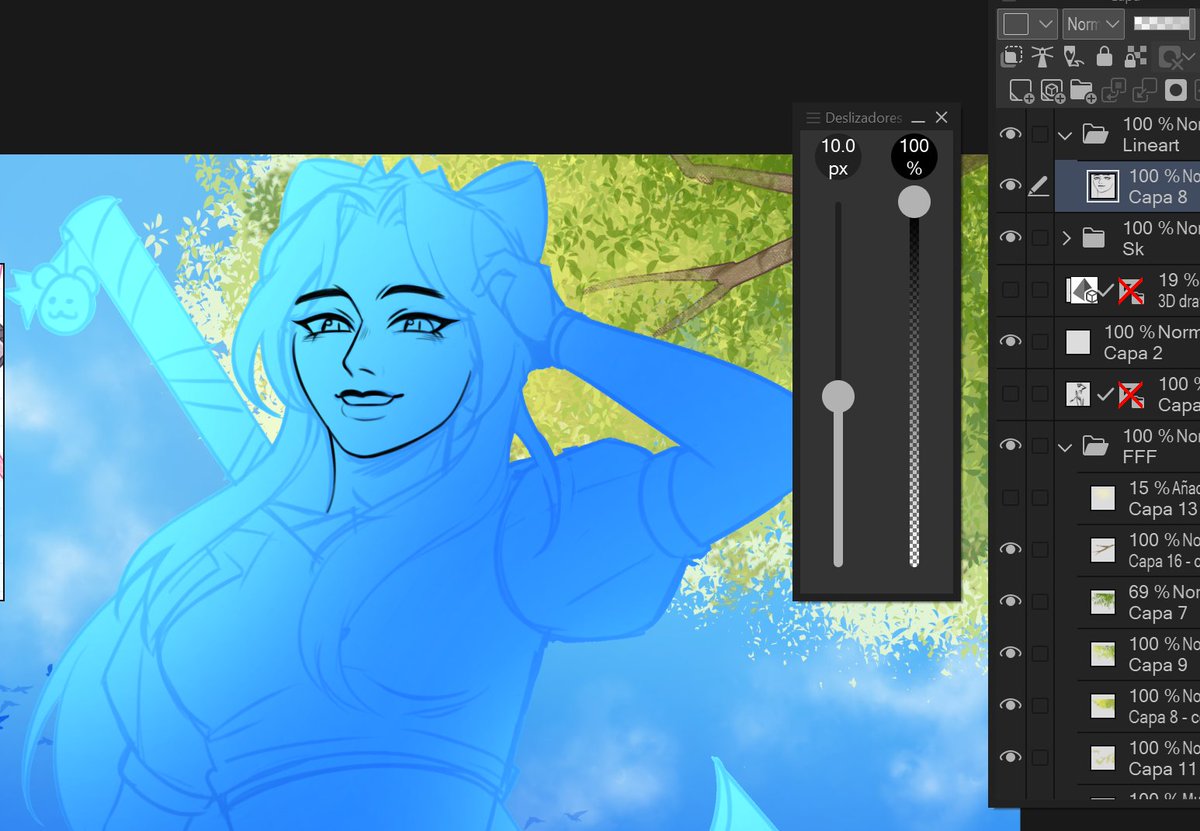Click the Sk folder icon
The width and height of the screenshot is (1200, 831).
(1094, 238)
